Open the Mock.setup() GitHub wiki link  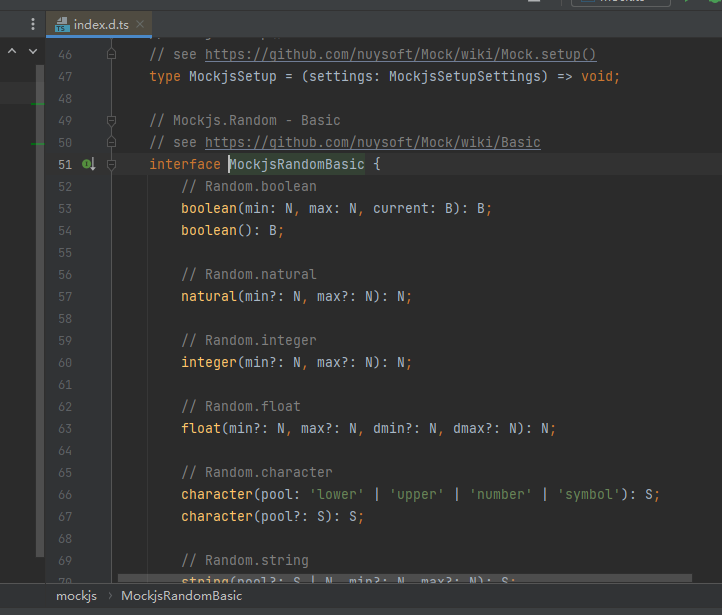[x=400, y=54]
